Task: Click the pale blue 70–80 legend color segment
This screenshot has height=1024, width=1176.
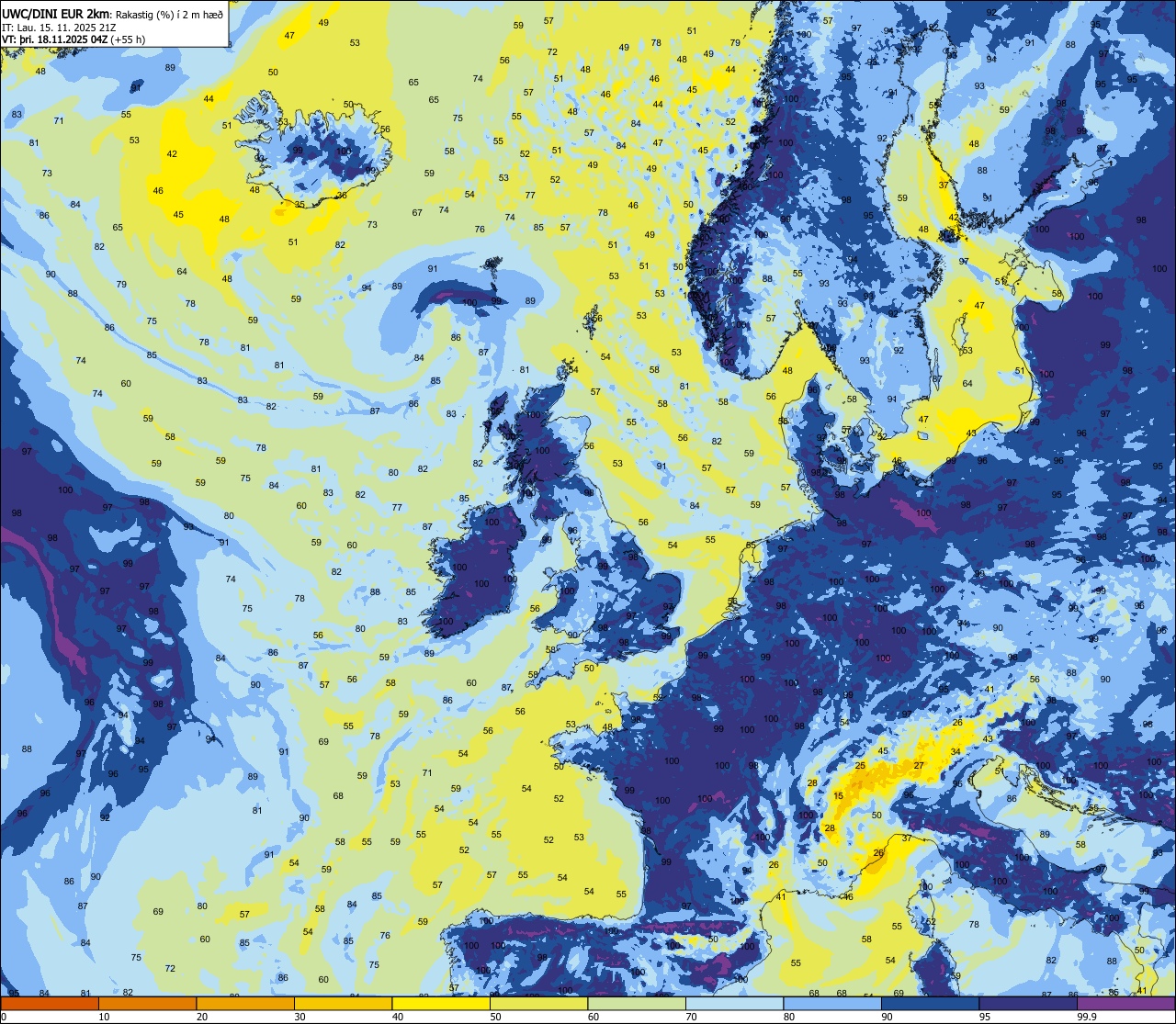Action: [735, 1003]
